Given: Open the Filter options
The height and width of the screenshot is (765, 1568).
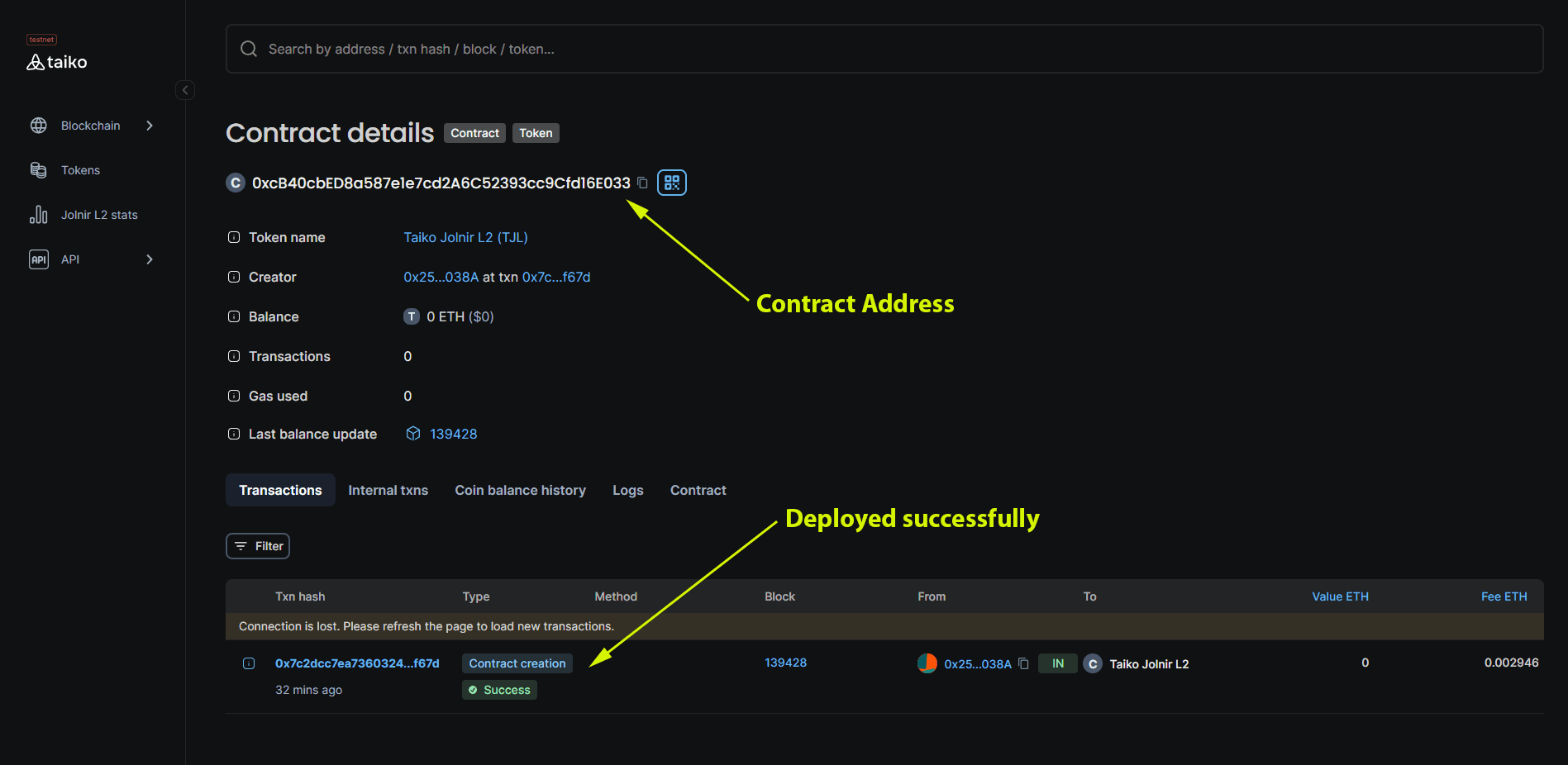Looking at the screenshot, I should (x=258, y=546).
